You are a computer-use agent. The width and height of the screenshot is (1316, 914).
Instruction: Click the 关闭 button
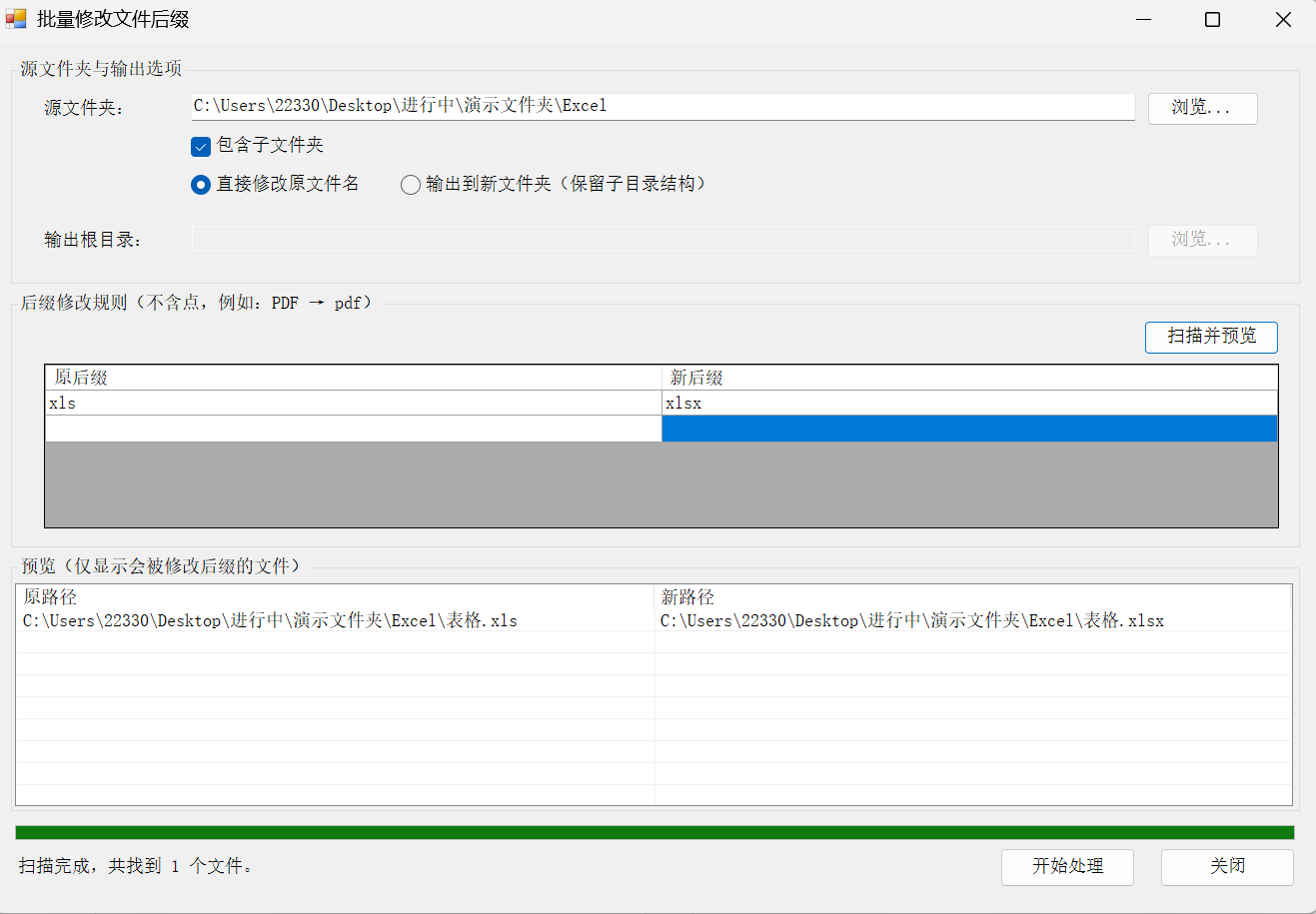coord(1227,866)
